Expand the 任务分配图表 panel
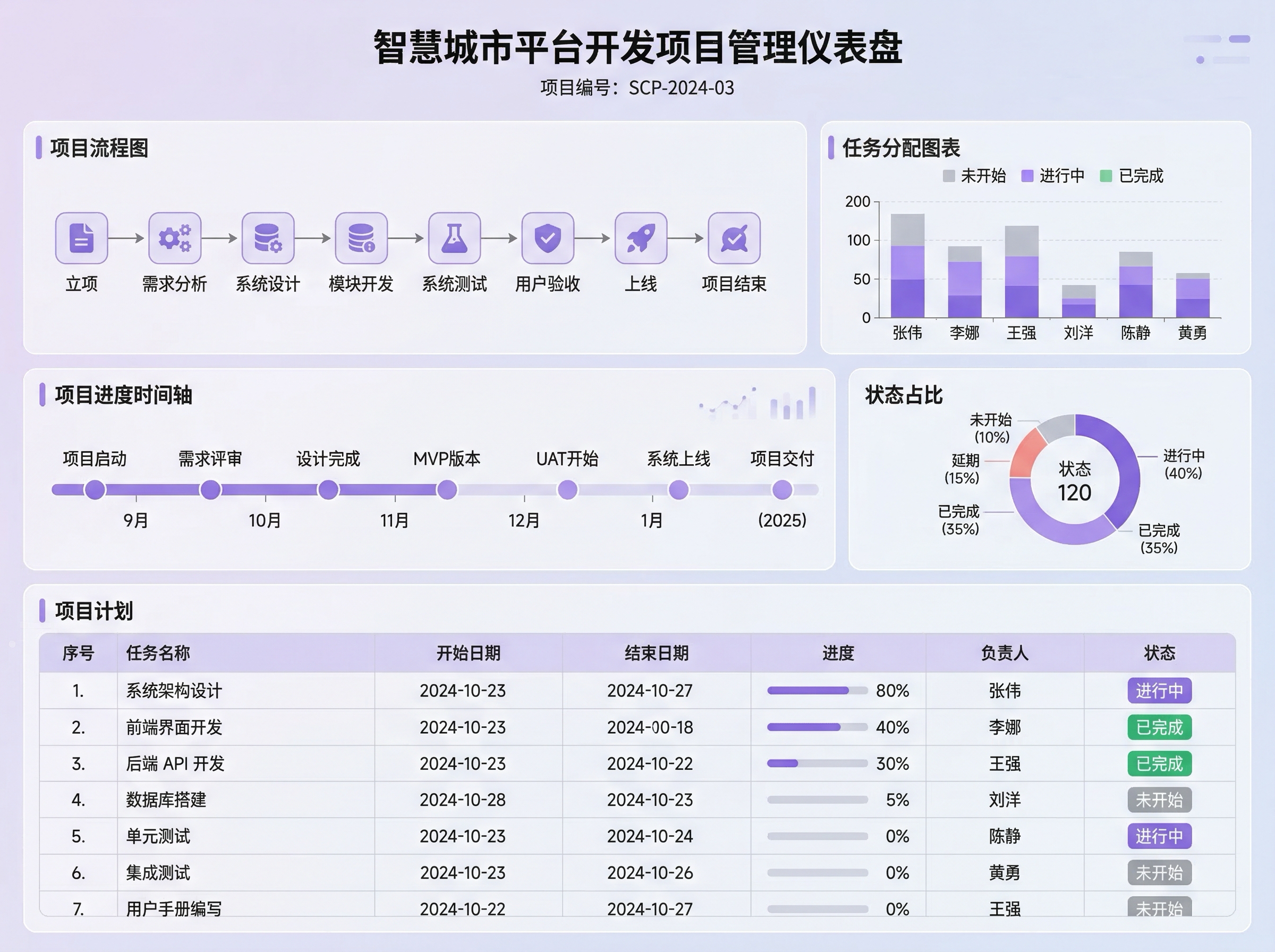Viewport: 1275px width, 952px height. 901,148
